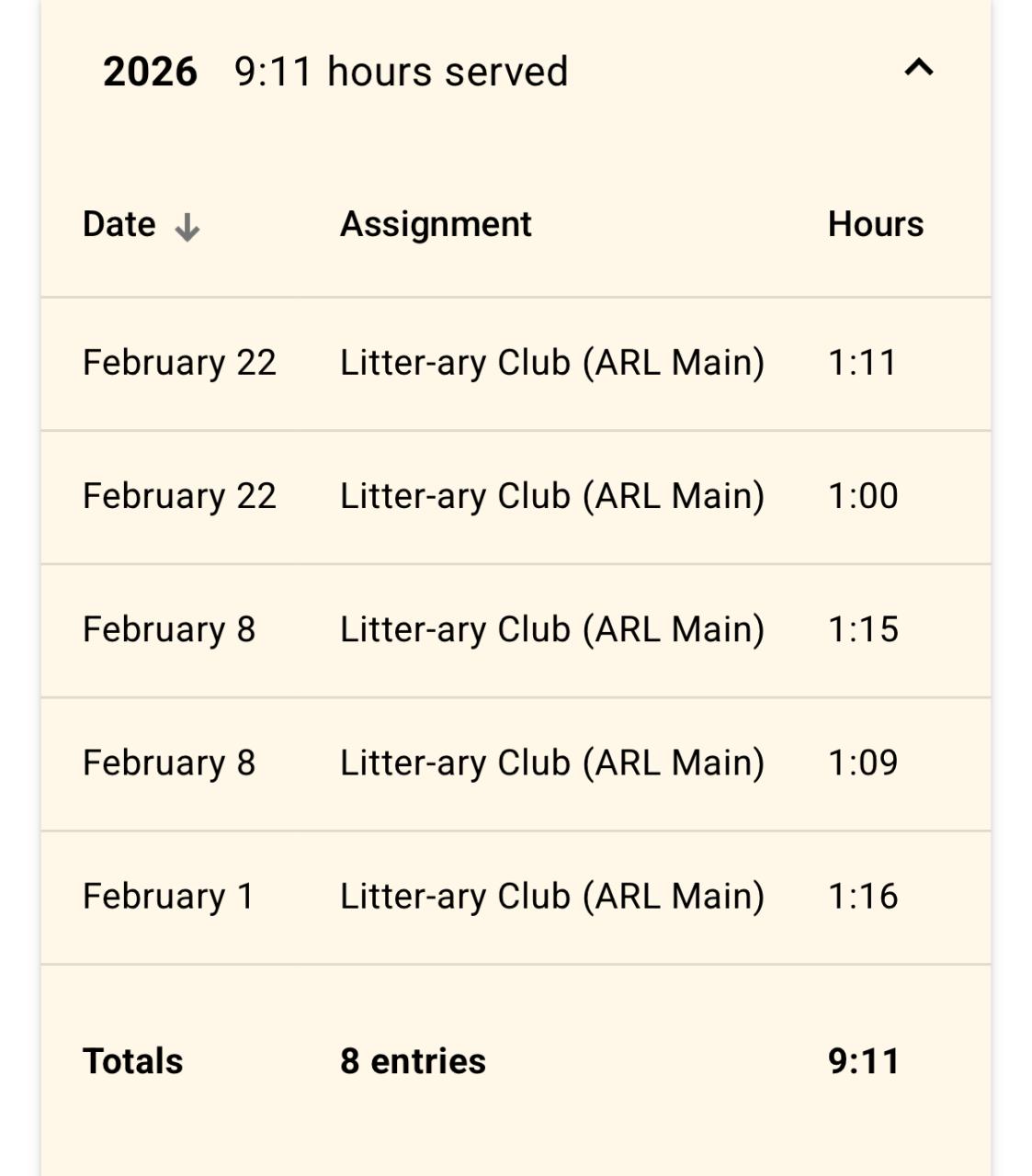Sort by the Assignment column header

pyautogui.click(x=436, y=224)
